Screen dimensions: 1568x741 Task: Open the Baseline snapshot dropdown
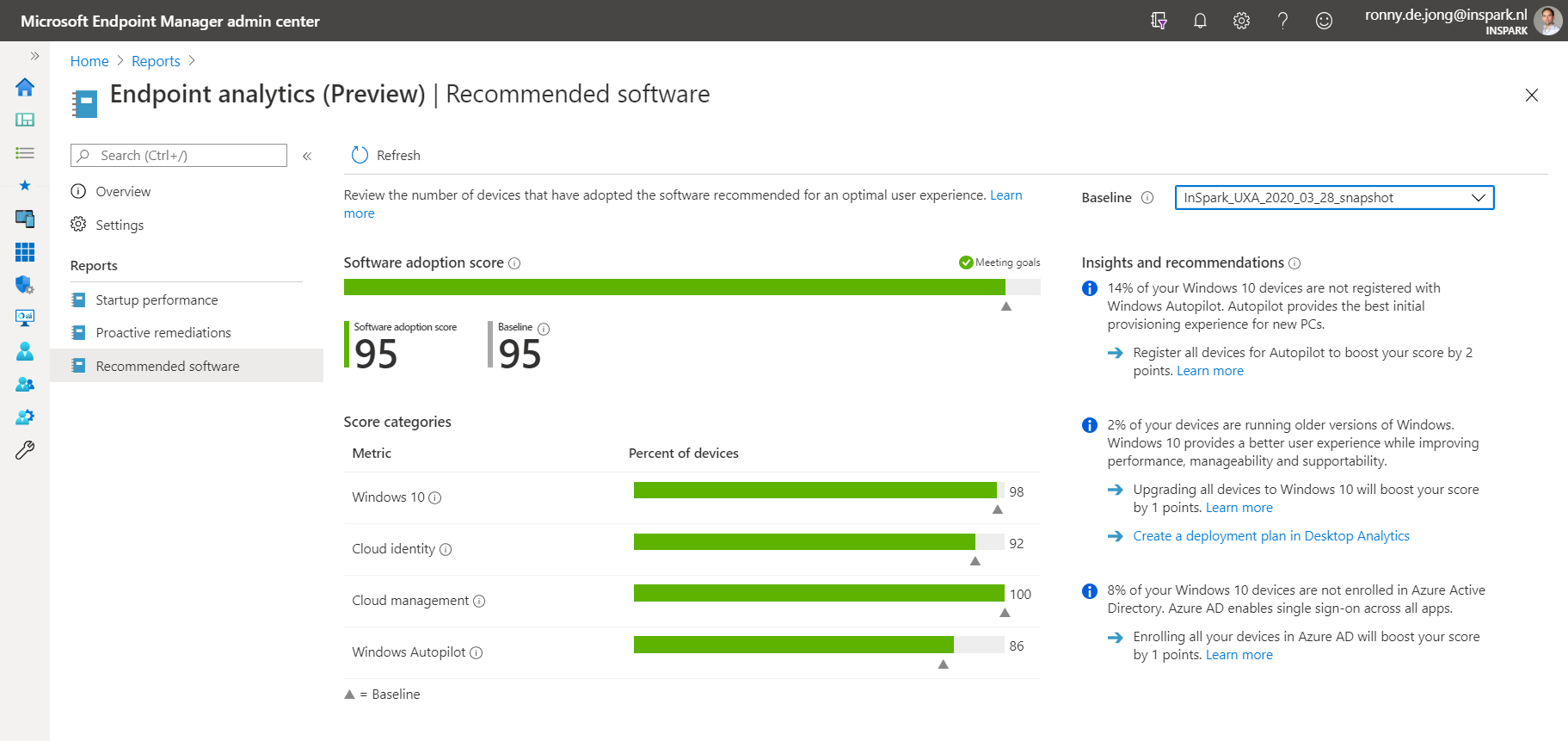[x=1334, y=198]
